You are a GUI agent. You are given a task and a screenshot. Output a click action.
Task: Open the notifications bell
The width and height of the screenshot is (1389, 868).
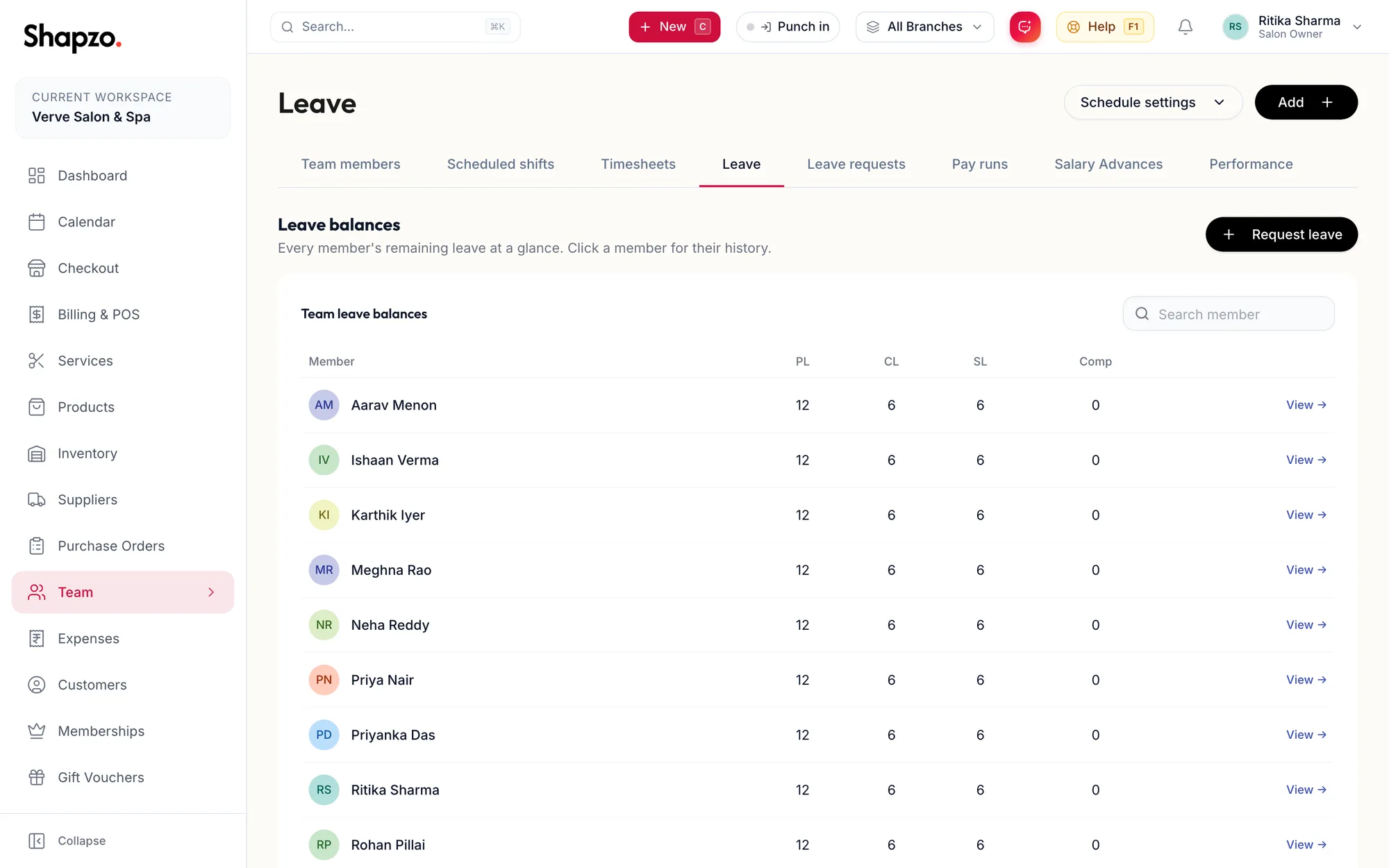(1186, 27)
